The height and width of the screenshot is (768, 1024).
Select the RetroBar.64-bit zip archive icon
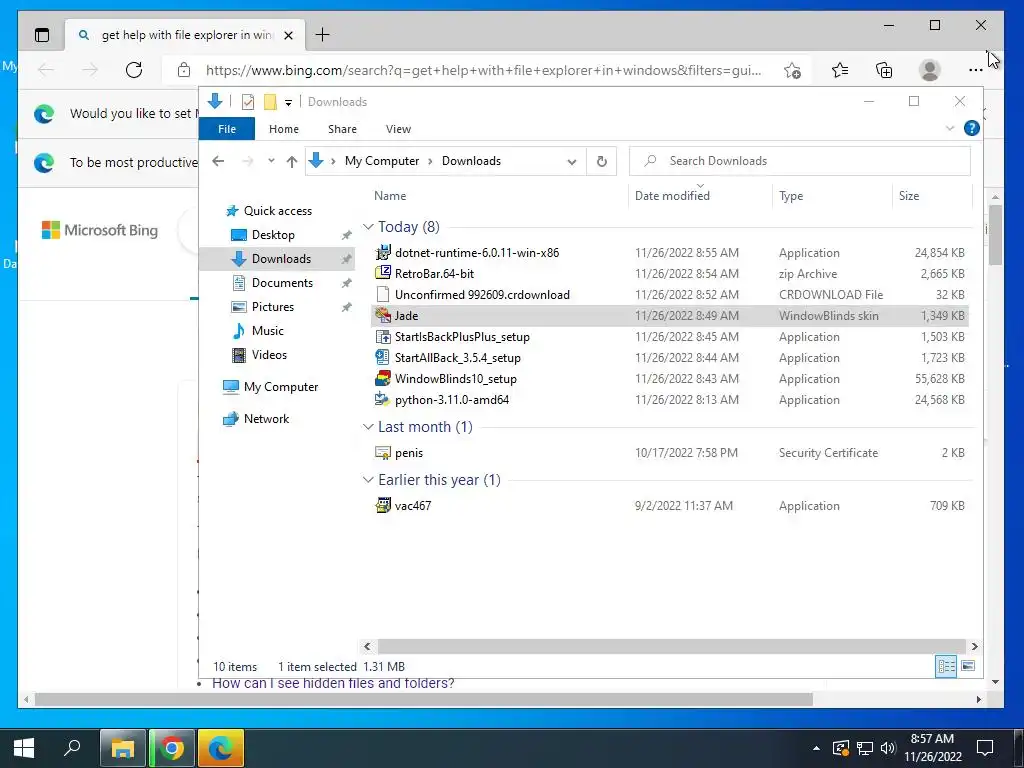coord(383,274)
